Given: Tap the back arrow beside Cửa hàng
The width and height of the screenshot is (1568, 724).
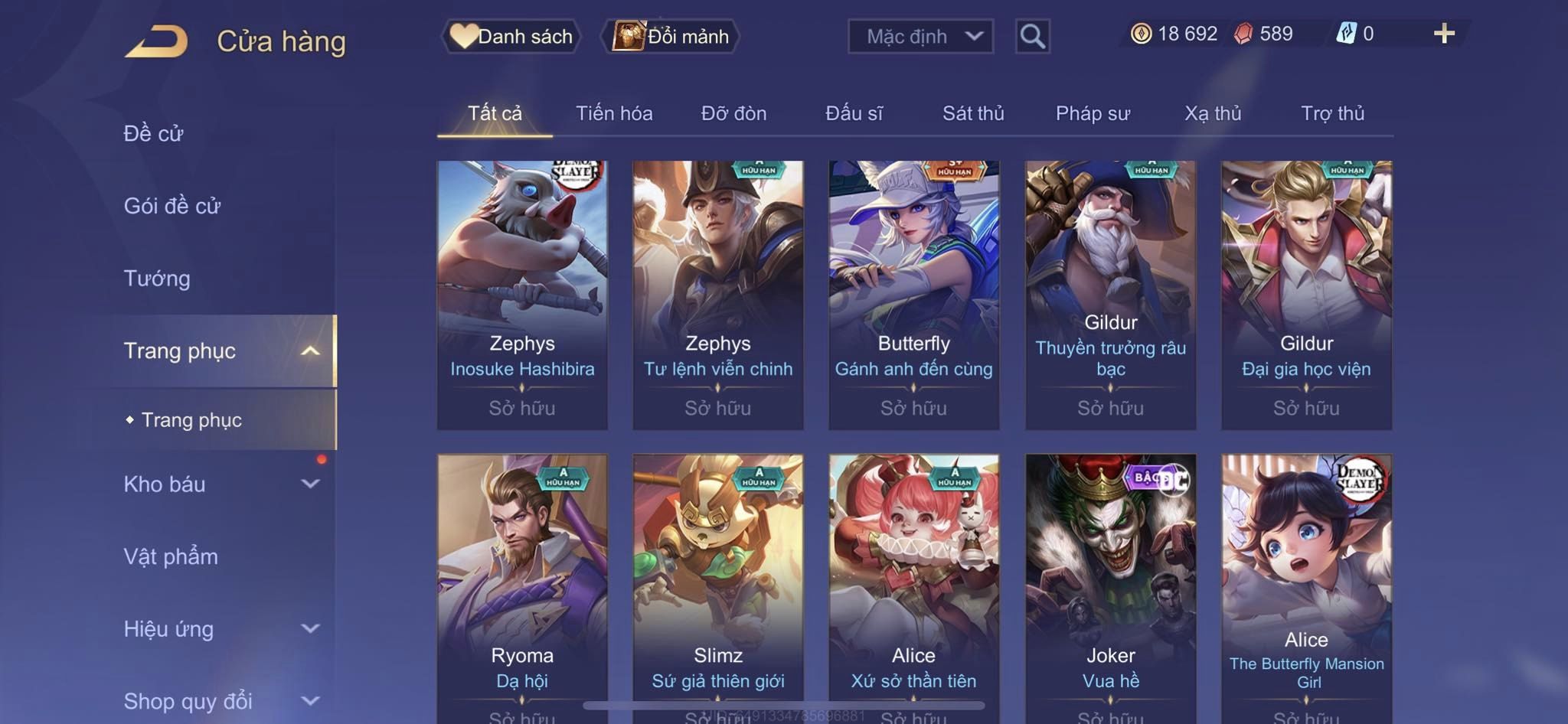Looking at the screenshot, I should tap(156, 41).
